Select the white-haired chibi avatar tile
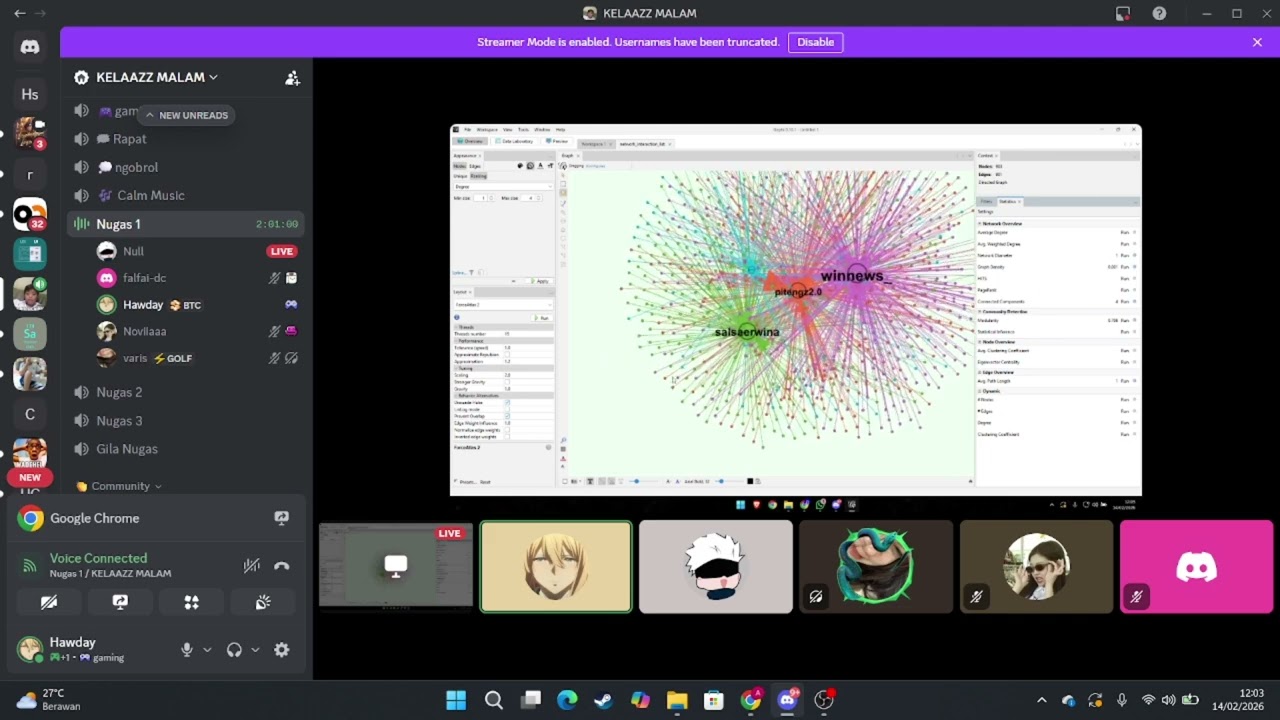 (x=716, y=567)
